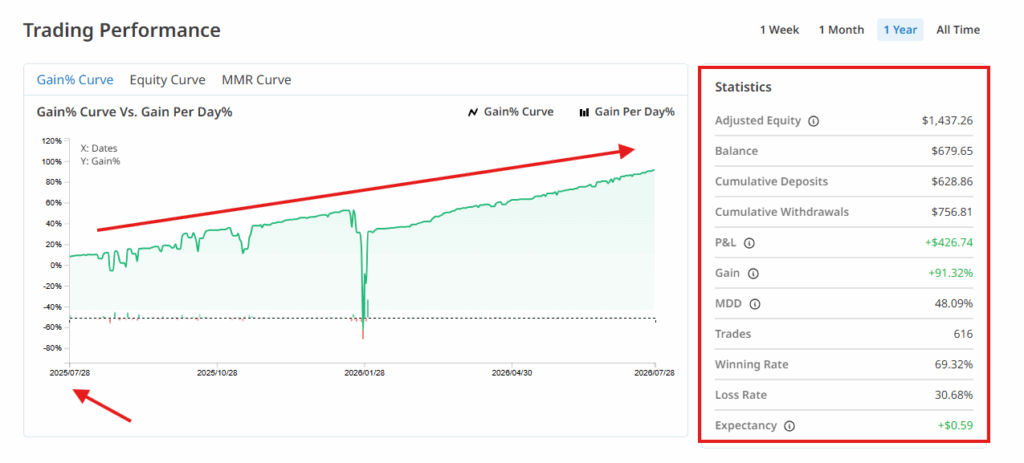Click the info icon beside Gain
The width and height of the screenshot is (1024, 463).
(x=753, y=274)
